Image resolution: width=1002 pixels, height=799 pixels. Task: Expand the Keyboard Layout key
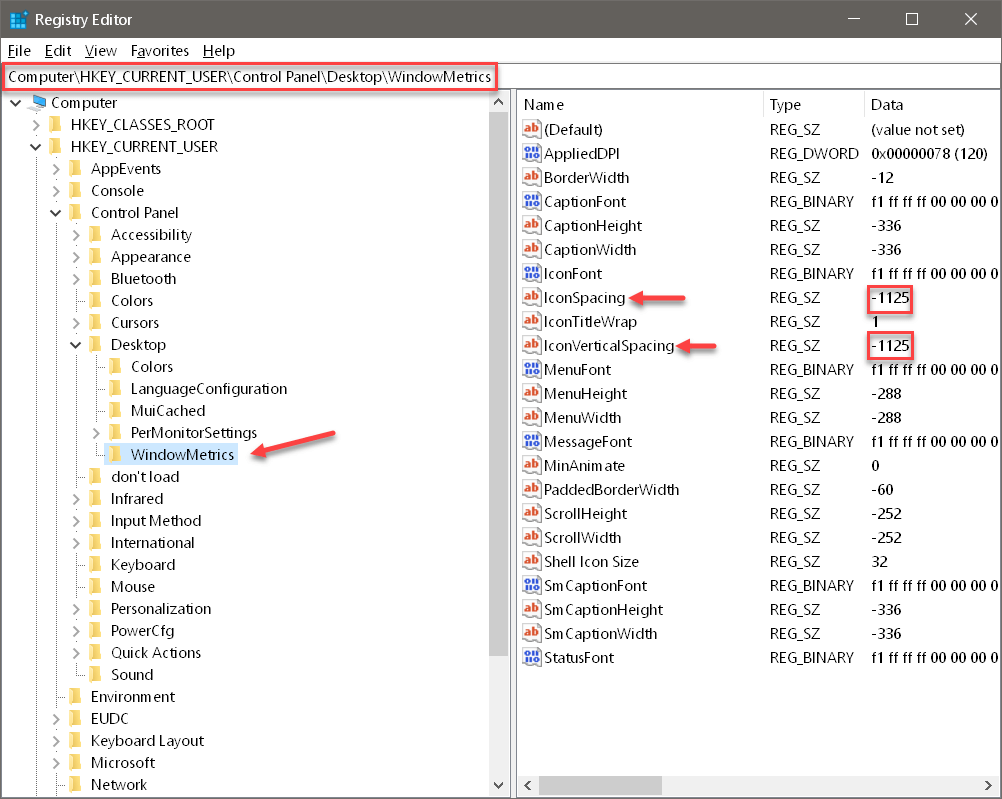click(x=56, y=741)
